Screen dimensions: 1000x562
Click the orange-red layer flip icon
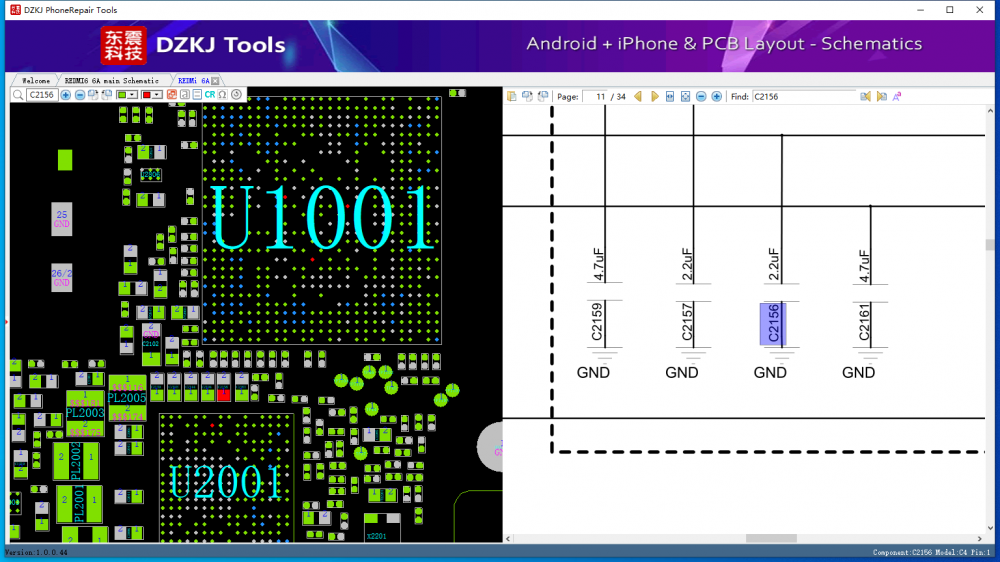click(x=172, y=95)
